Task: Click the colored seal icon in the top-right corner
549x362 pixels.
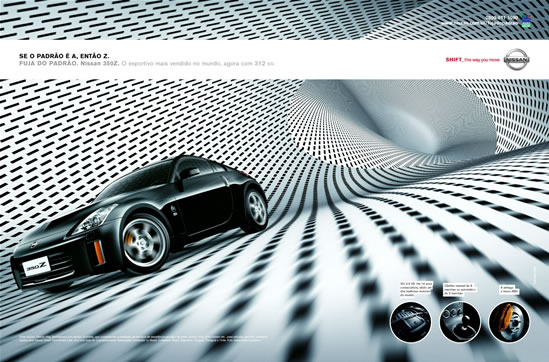Action: coord(525,21)
